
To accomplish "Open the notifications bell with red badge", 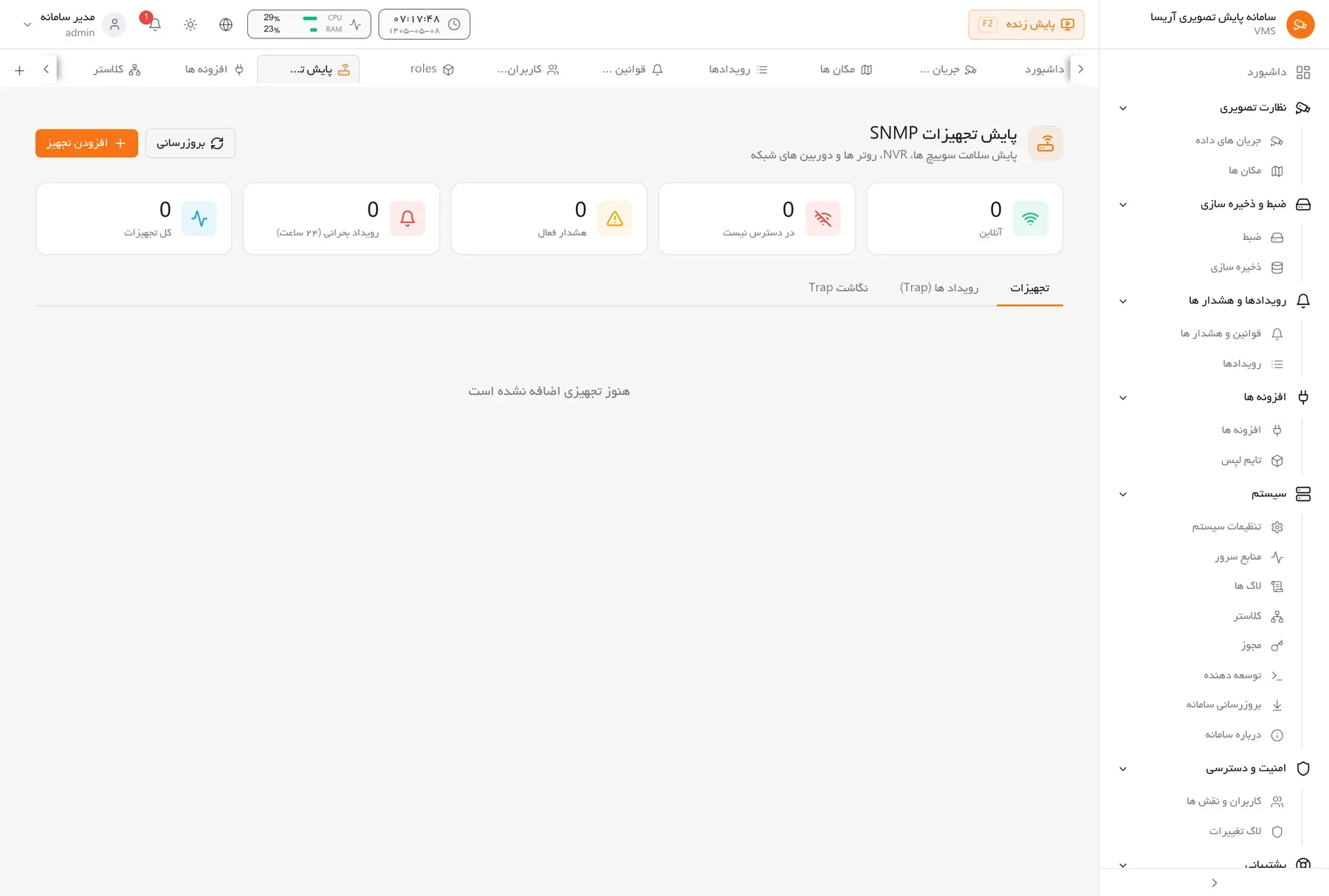I will 154,24.
